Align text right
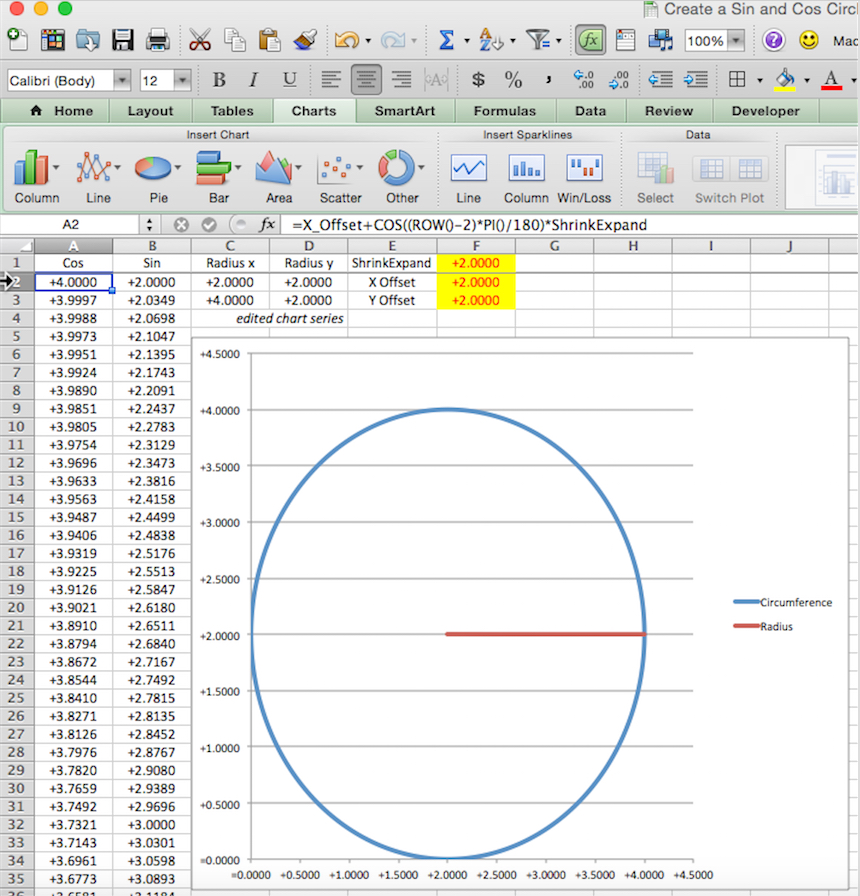860x896 pixels. [402, 80]
